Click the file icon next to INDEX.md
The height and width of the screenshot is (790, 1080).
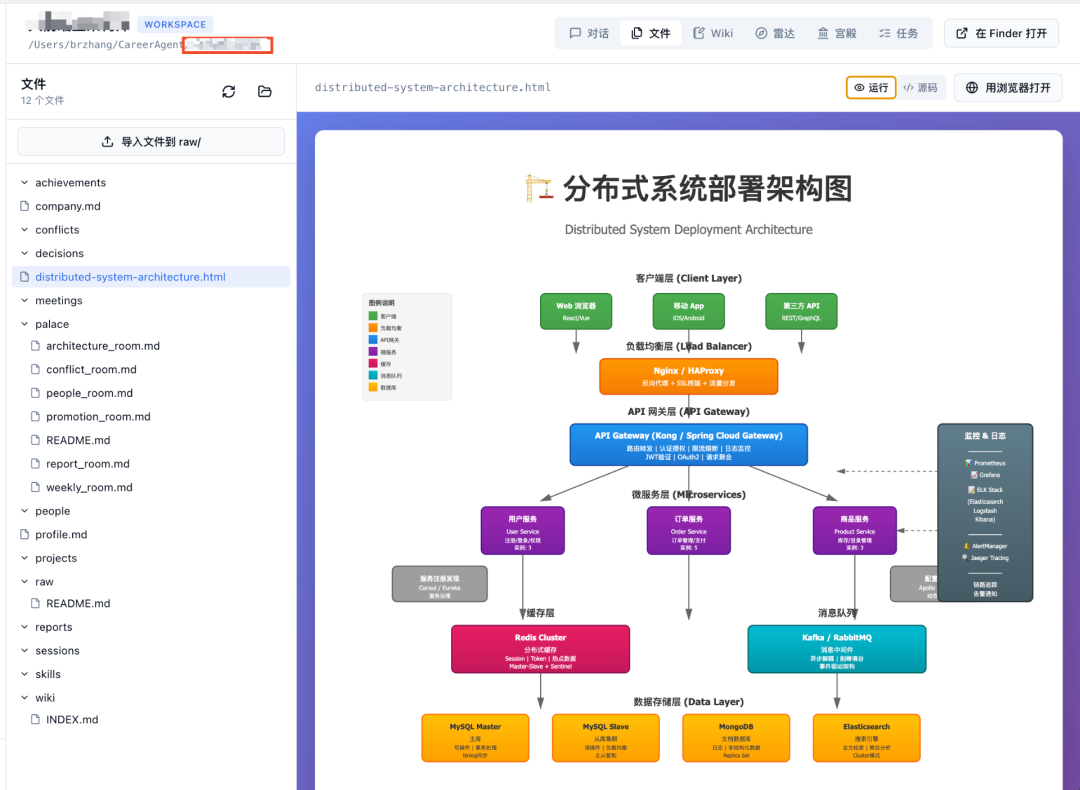(x=35, y=719)
